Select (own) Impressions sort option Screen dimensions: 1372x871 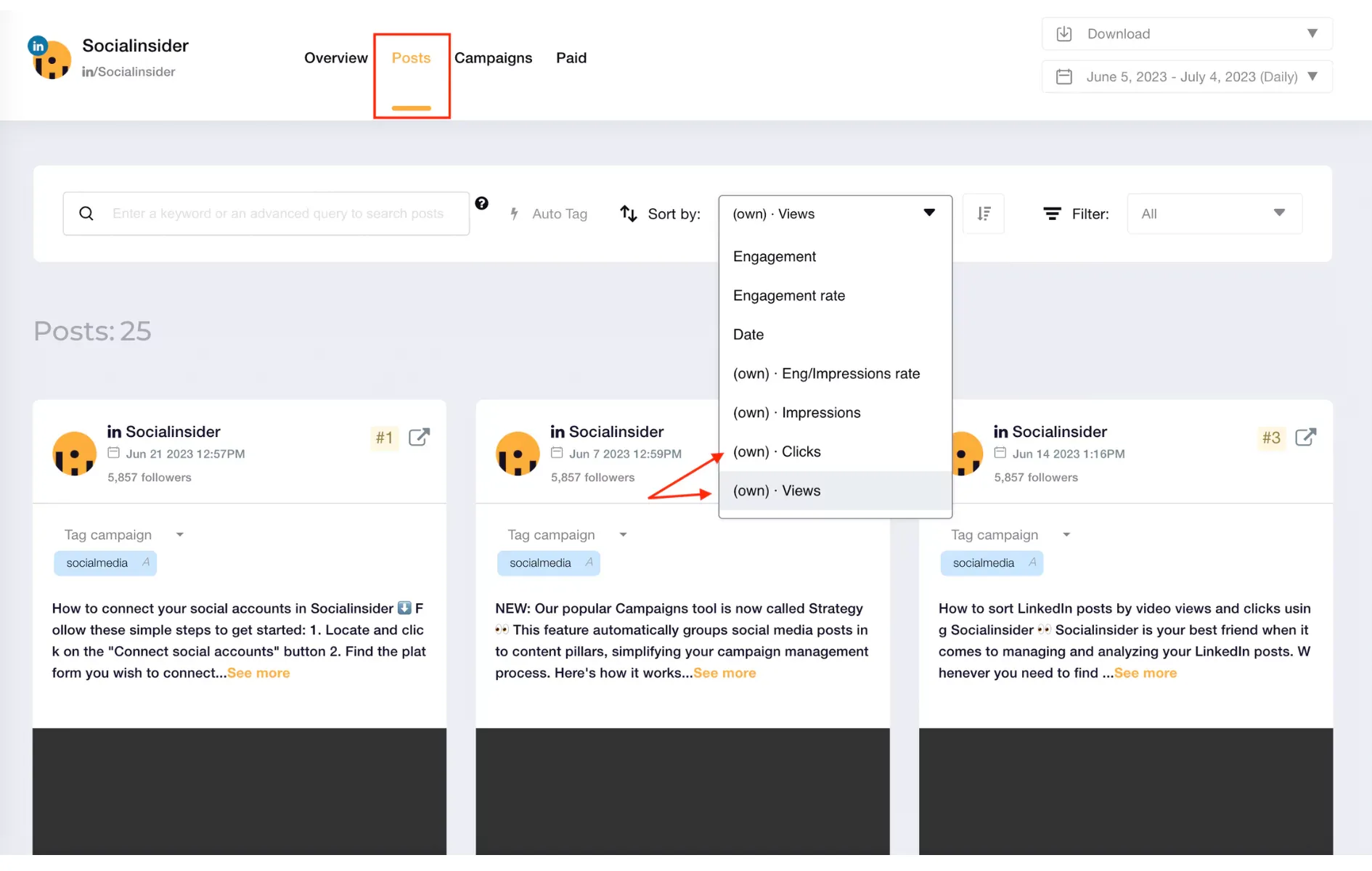point(835,413)
